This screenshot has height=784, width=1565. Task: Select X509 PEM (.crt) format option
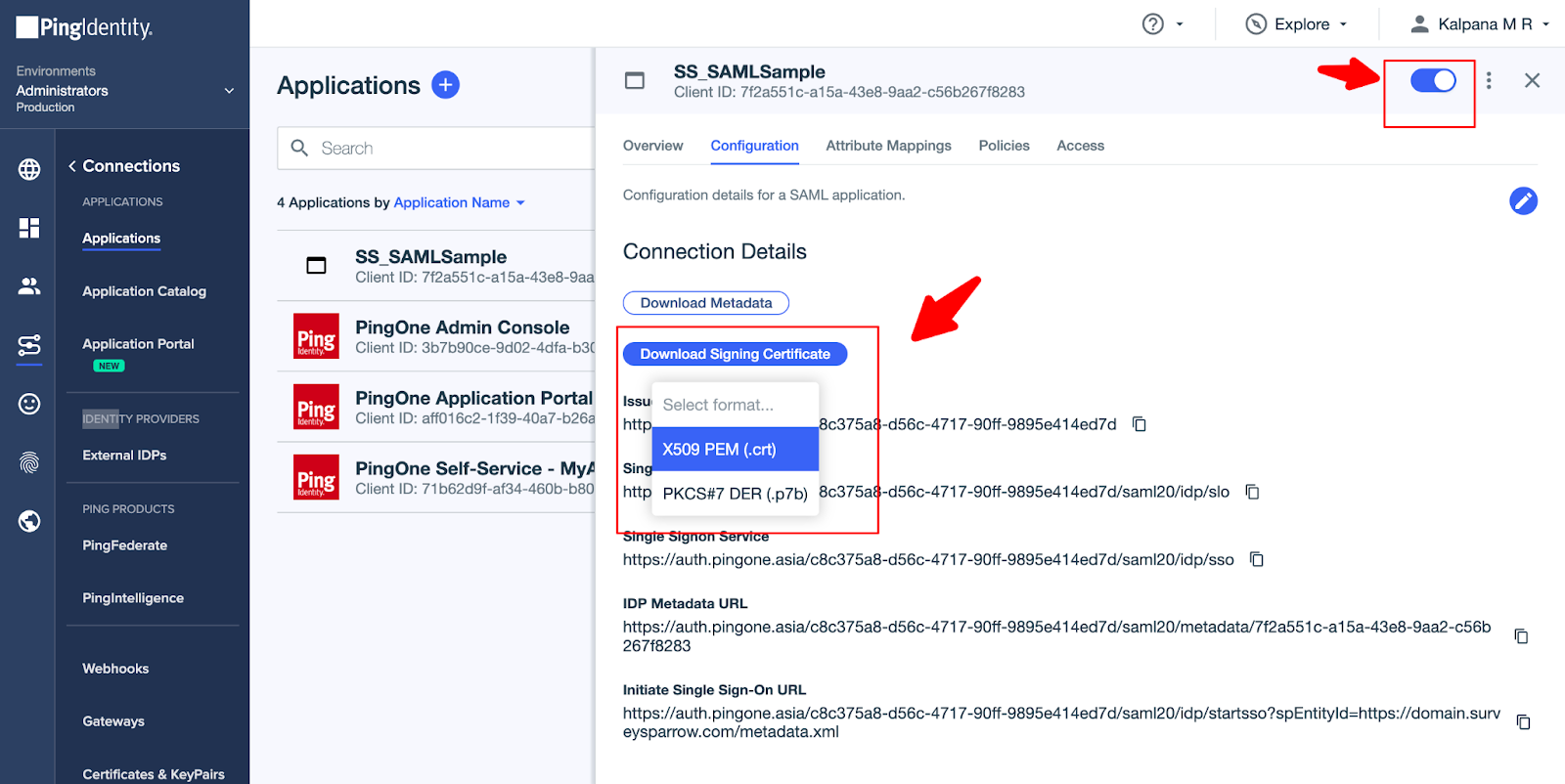pos(735,450)
